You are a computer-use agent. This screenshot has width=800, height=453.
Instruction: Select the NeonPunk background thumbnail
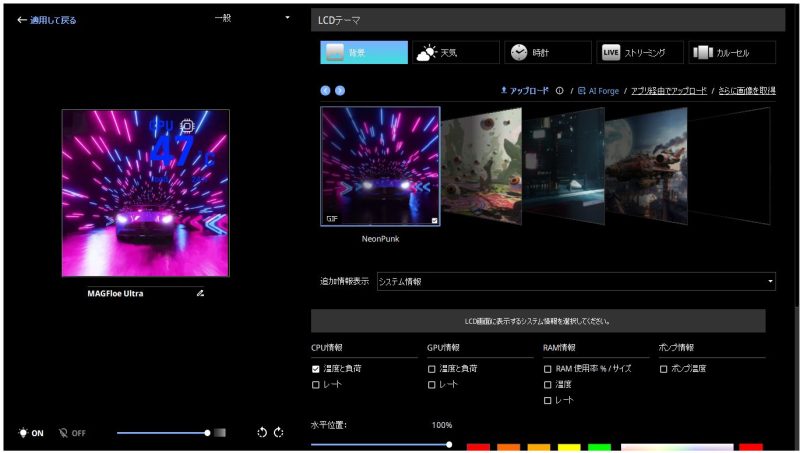[380, 167]
